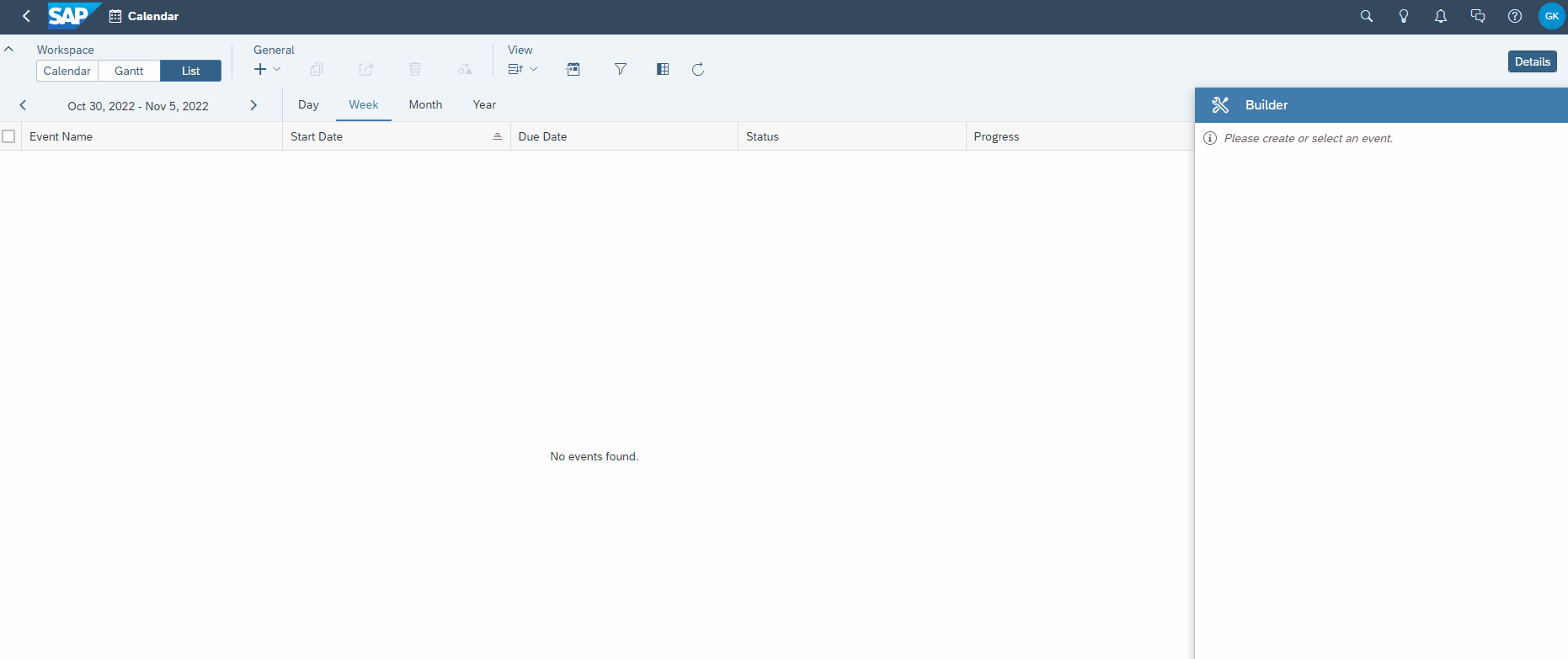
Task: Open the View sort options dropdown
Action: [x=522, y=69]
